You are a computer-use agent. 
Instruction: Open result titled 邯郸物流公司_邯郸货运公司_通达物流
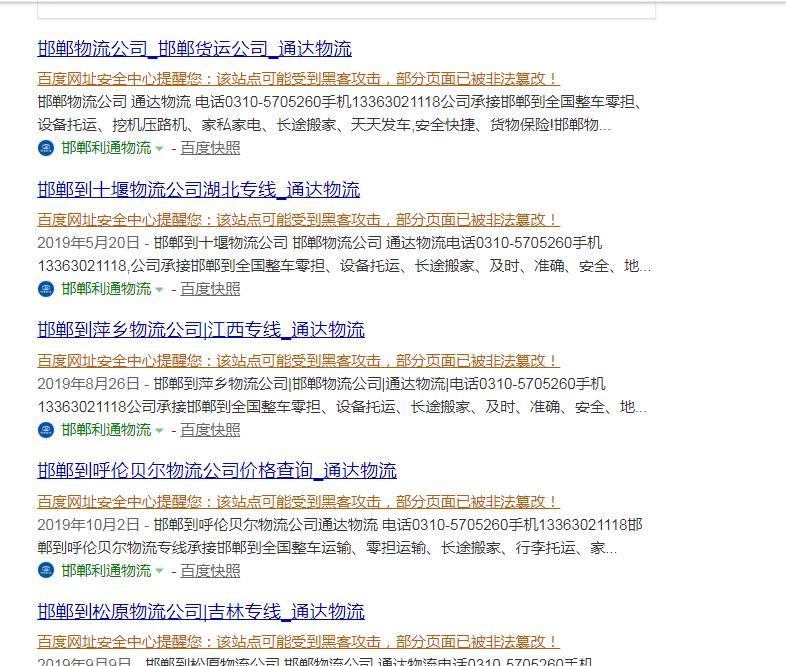point(194,49)
